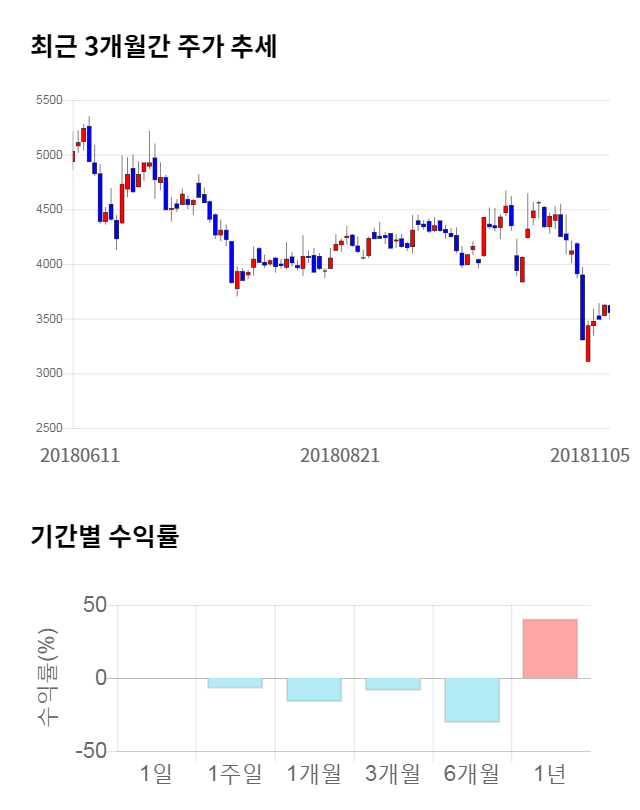Click the 20180611 start date label
This screenshot has width=640, height=810.
80,455
